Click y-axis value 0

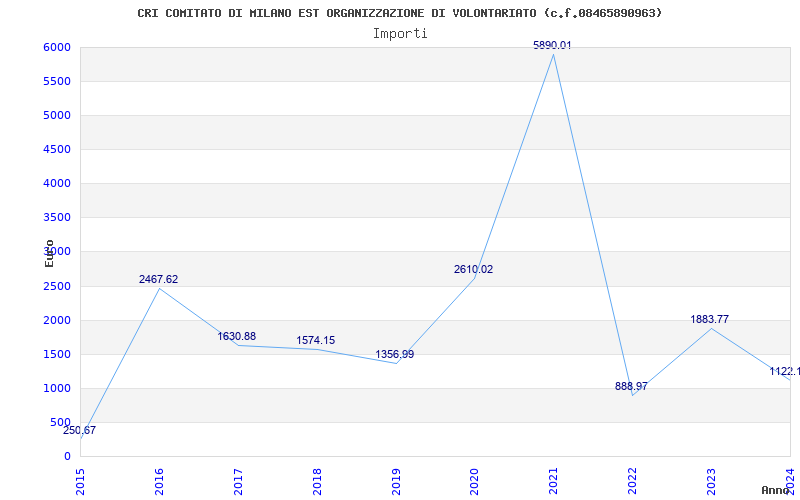coord(67,457)
